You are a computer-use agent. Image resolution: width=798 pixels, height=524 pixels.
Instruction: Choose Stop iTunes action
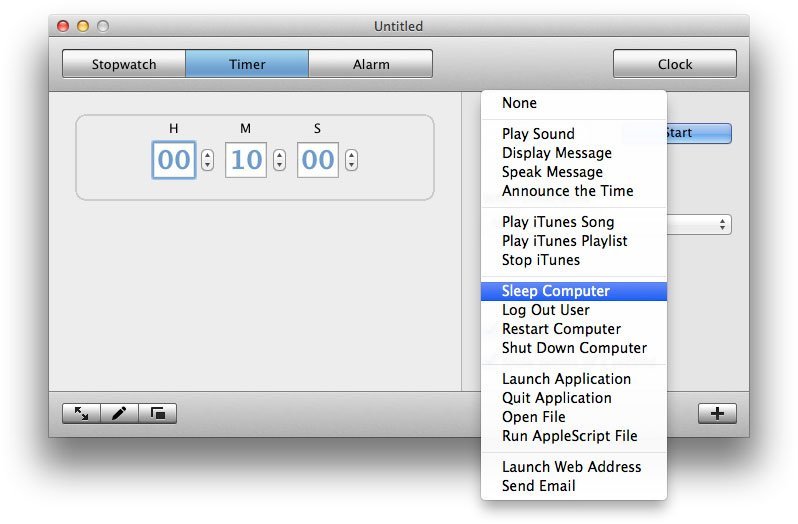point(574,260)
